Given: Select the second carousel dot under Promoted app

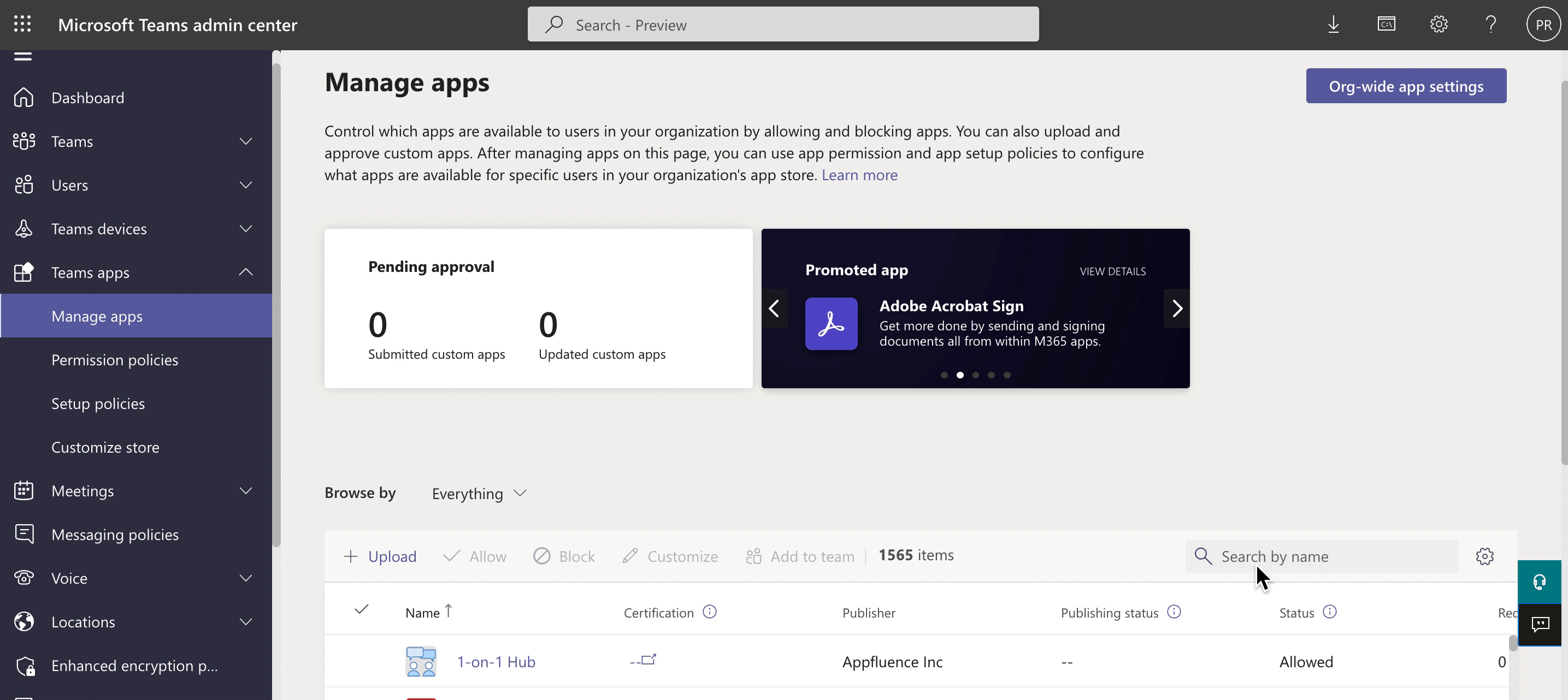Looking at the screenshot, I should coord(960,375).
